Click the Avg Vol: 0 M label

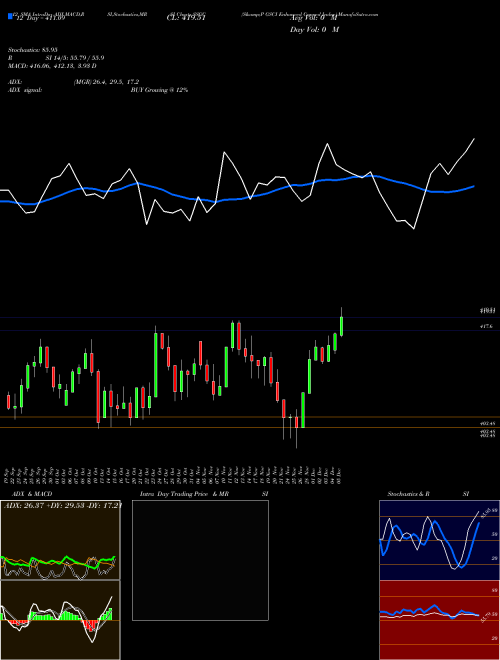point(313,18)
